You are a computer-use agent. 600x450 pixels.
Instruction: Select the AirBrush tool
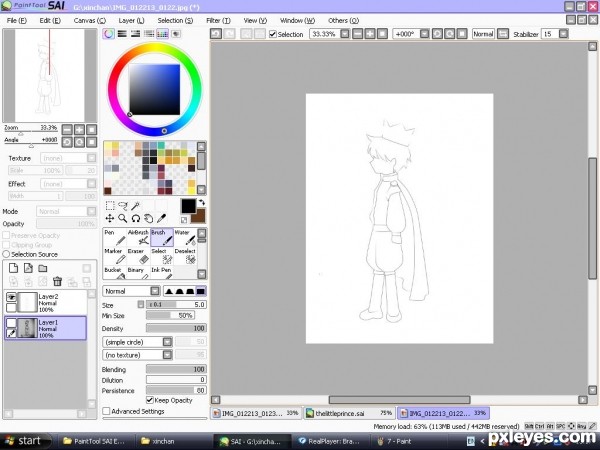[138, 238]
